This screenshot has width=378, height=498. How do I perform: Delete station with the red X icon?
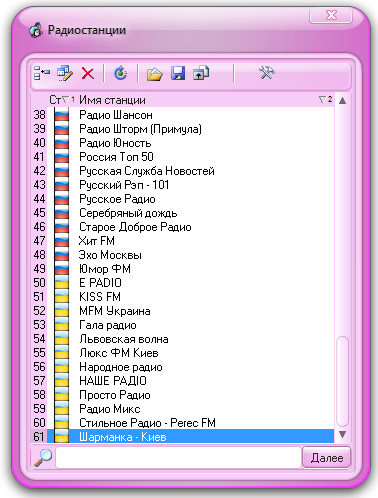pyautogui.click(x=88, y=73)
